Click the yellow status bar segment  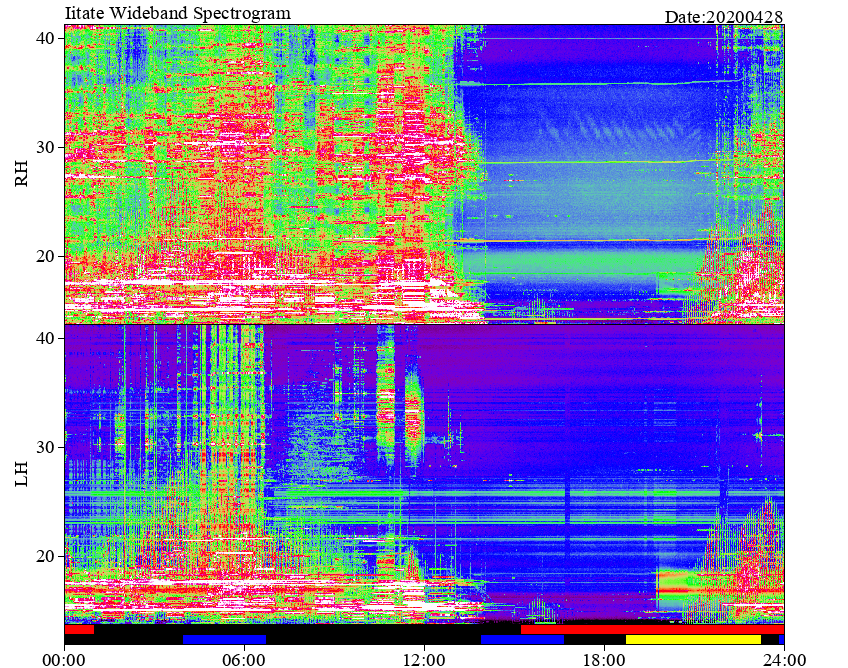693,639
